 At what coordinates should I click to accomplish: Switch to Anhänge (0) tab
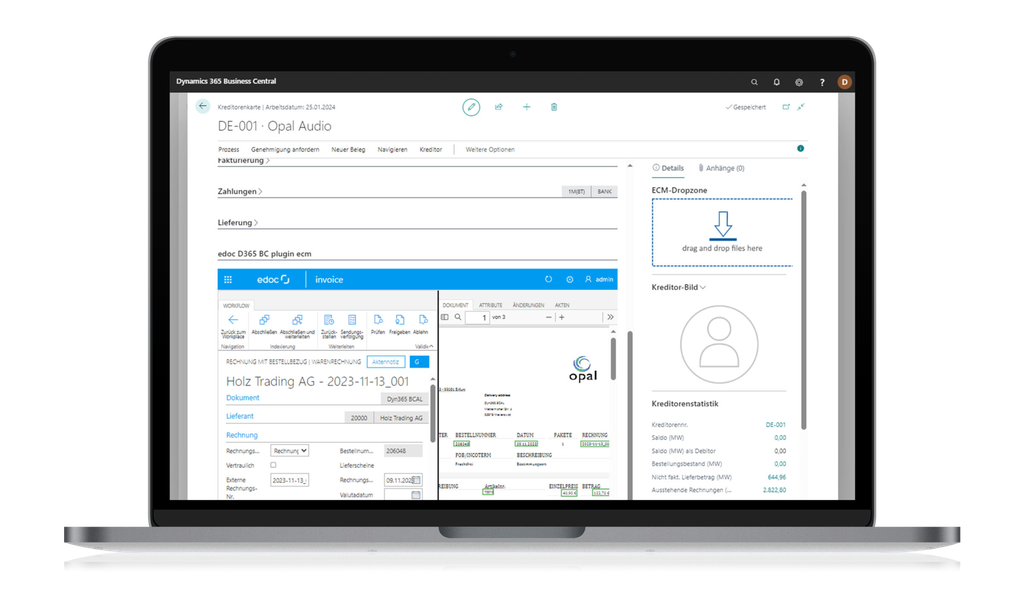coord(721,168)
